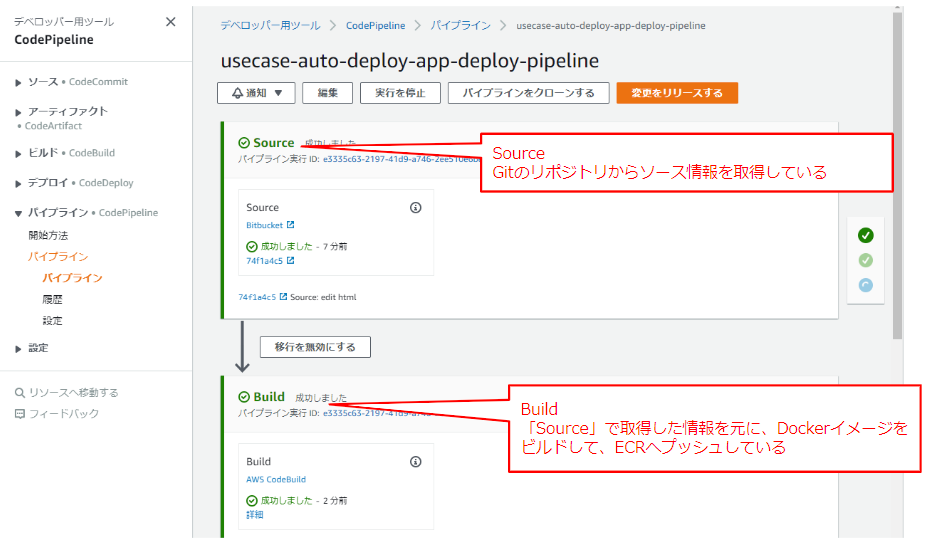Viewport: 926px width, 550px height.
Task: Click the external link icon beside Bitbucket
Action: pyautogui.click(x=291, y=224)
